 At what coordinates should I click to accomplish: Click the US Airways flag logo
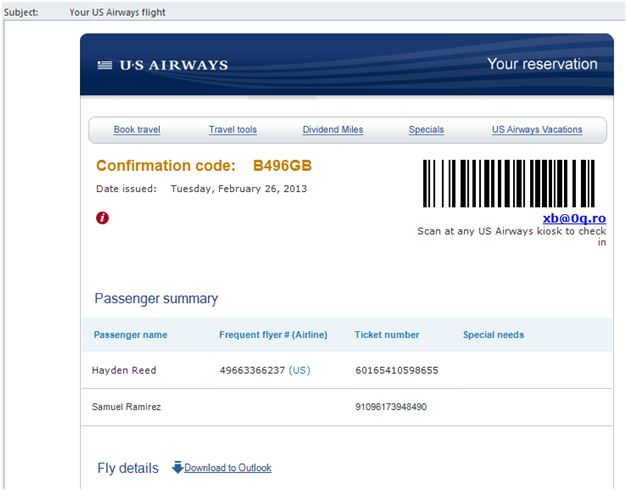(x=105, y=65)
